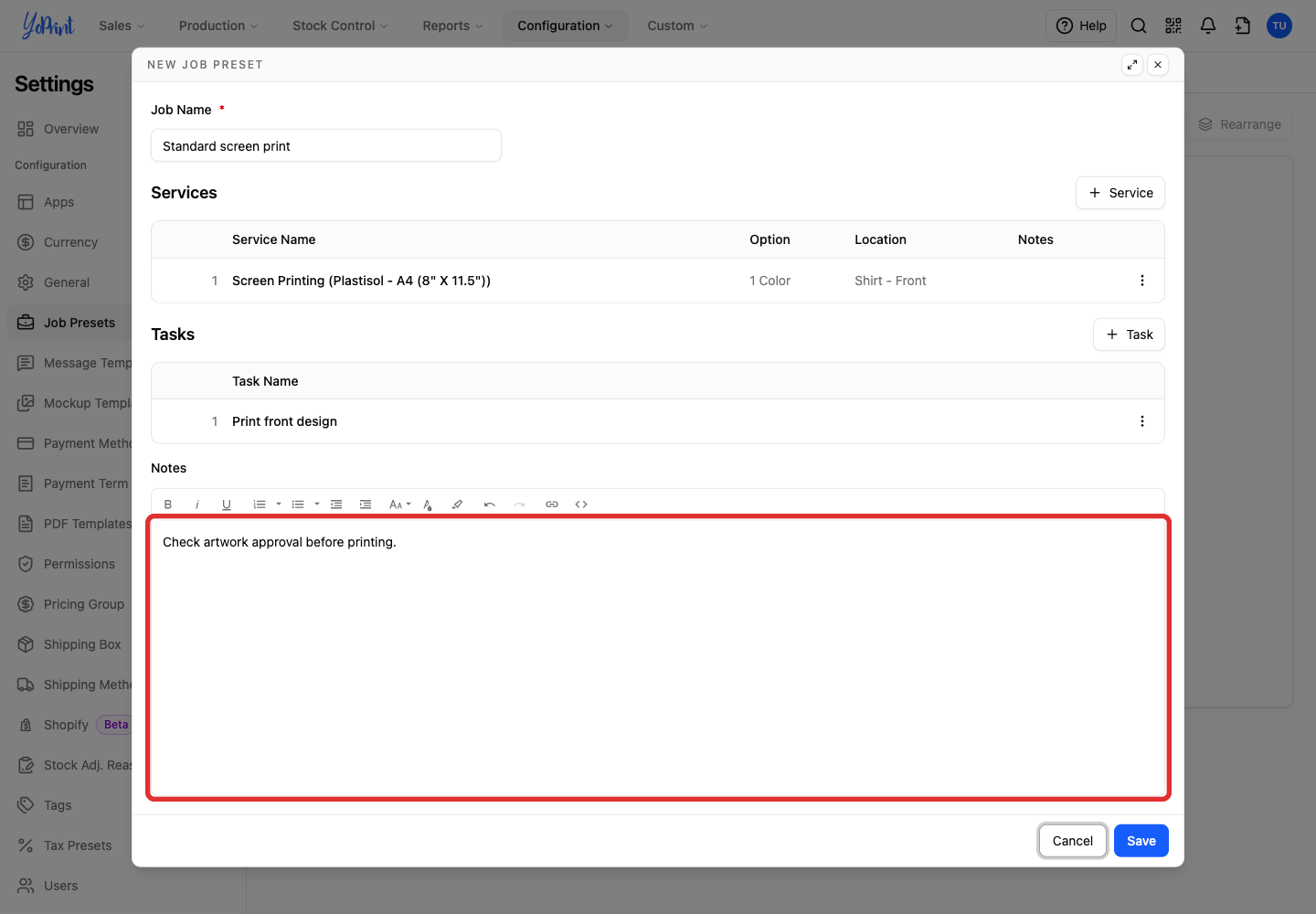This screenshot has height=914, width=1316.
Task: Select the highlight marker tool in Notes
Action: pyautogui.click(x=457, y=505)
